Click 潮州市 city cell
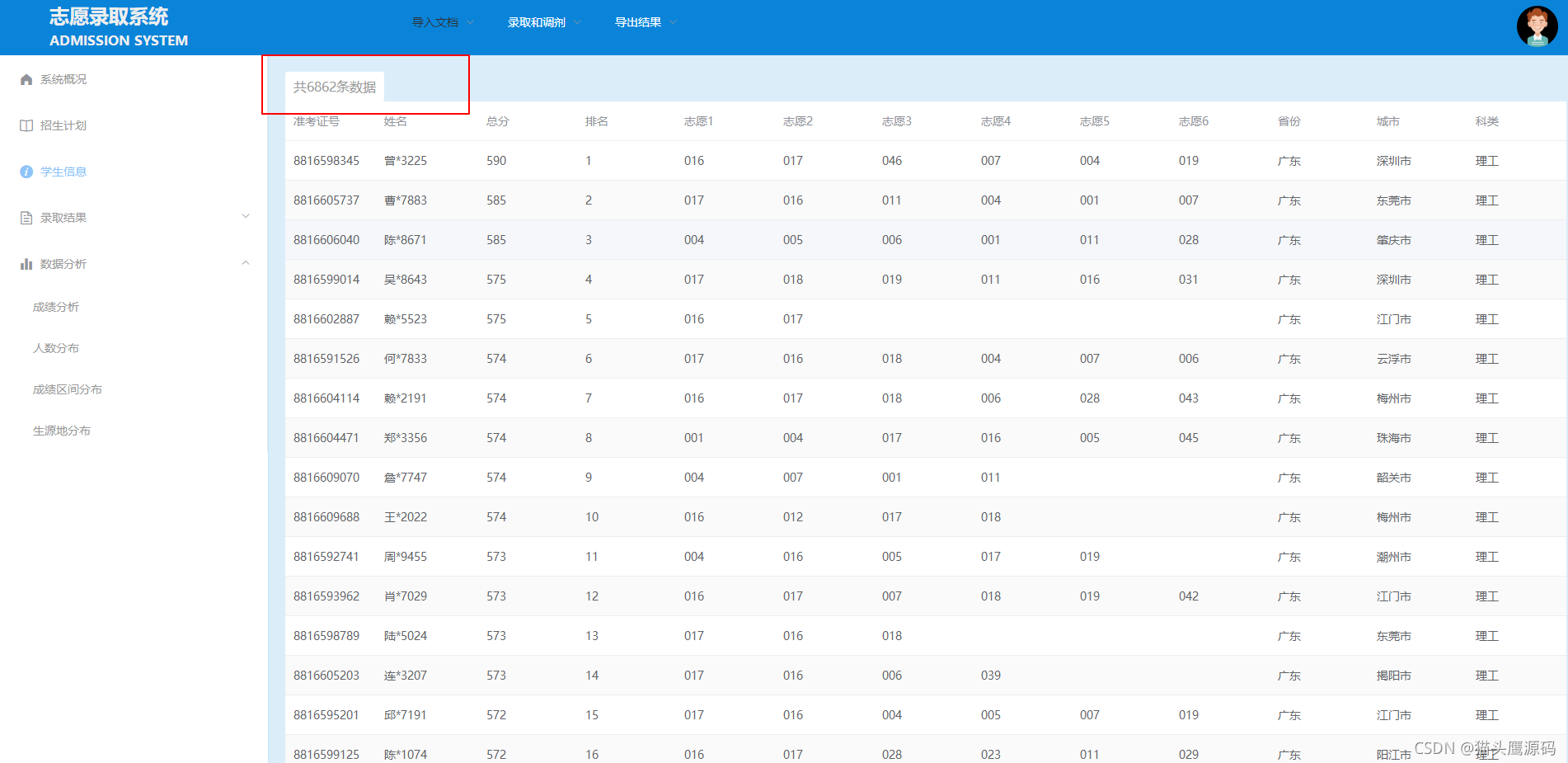Image resolution: width=1568 pixels, height=763 pixels. point(1394,557)
